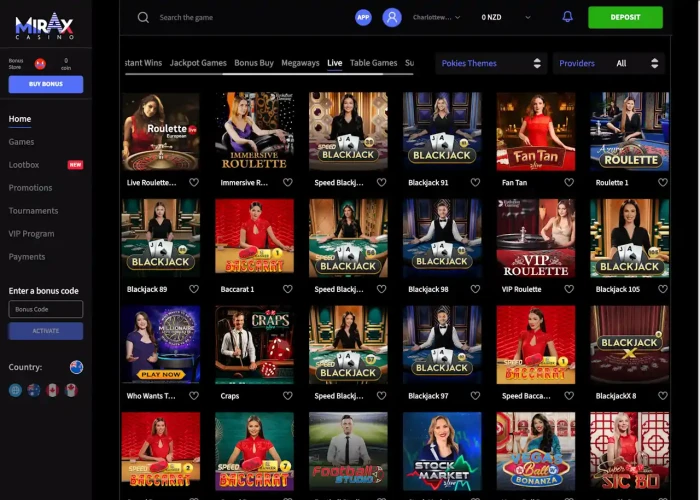Open Baccarat 1 game thumbnail
The width and height of the screenshot is (700, 500).
tap(254, 238)
